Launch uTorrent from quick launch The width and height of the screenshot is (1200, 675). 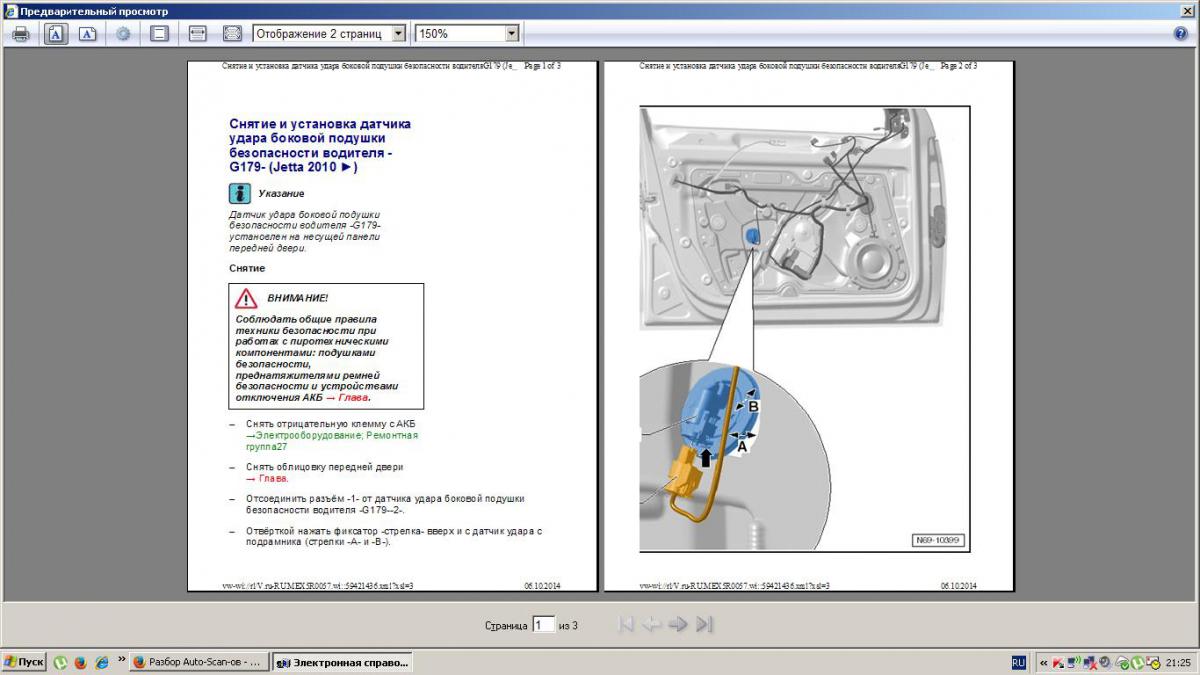point(60,662)
